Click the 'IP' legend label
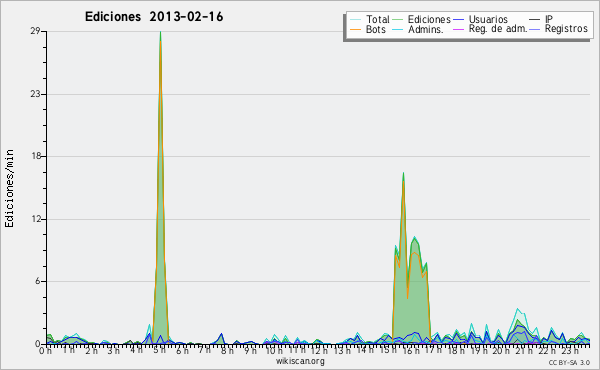This screenshot has height=370, width=600. (549, 19)
